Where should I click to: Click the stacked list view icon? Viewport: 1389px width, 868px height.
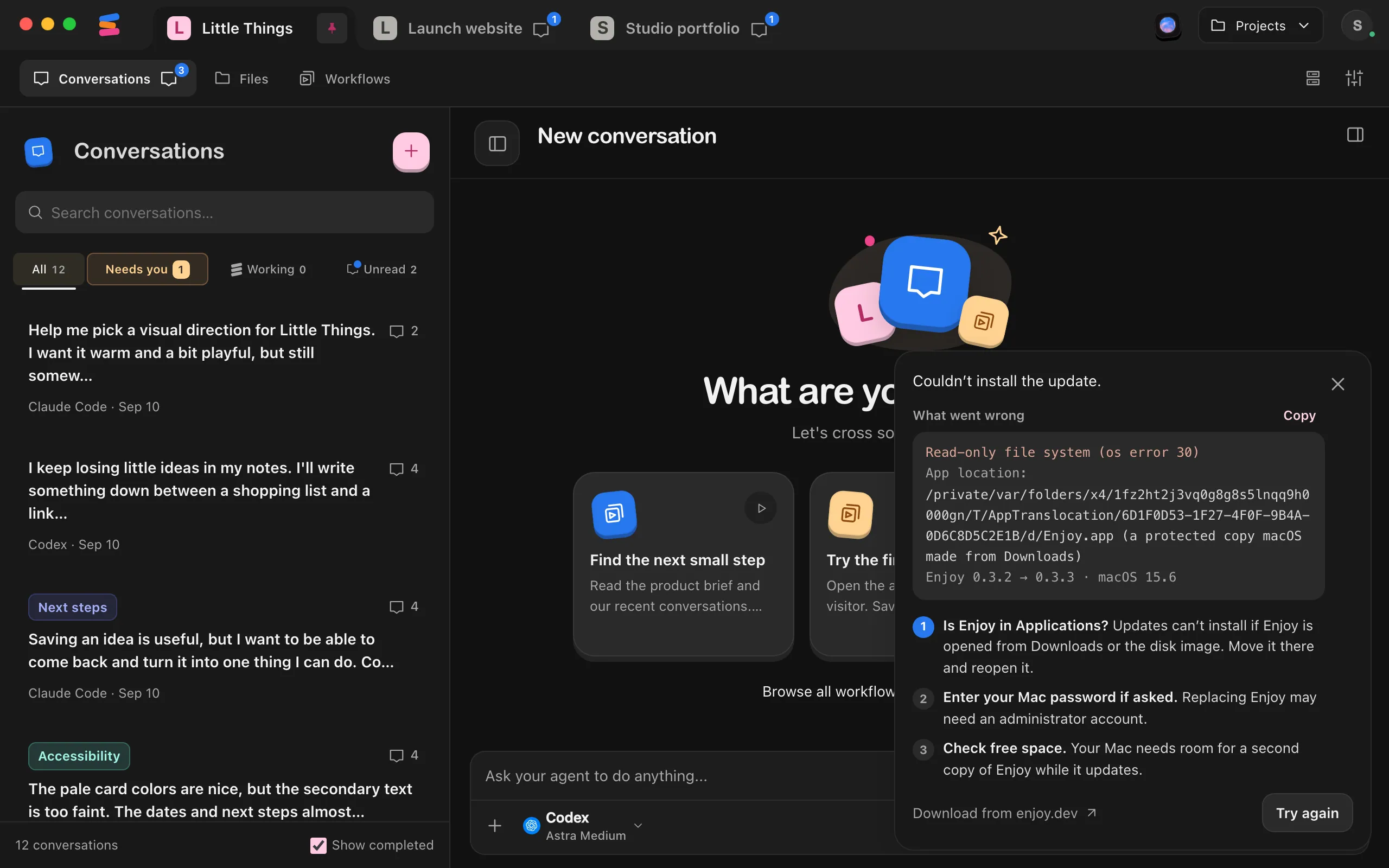(1312, 78)
